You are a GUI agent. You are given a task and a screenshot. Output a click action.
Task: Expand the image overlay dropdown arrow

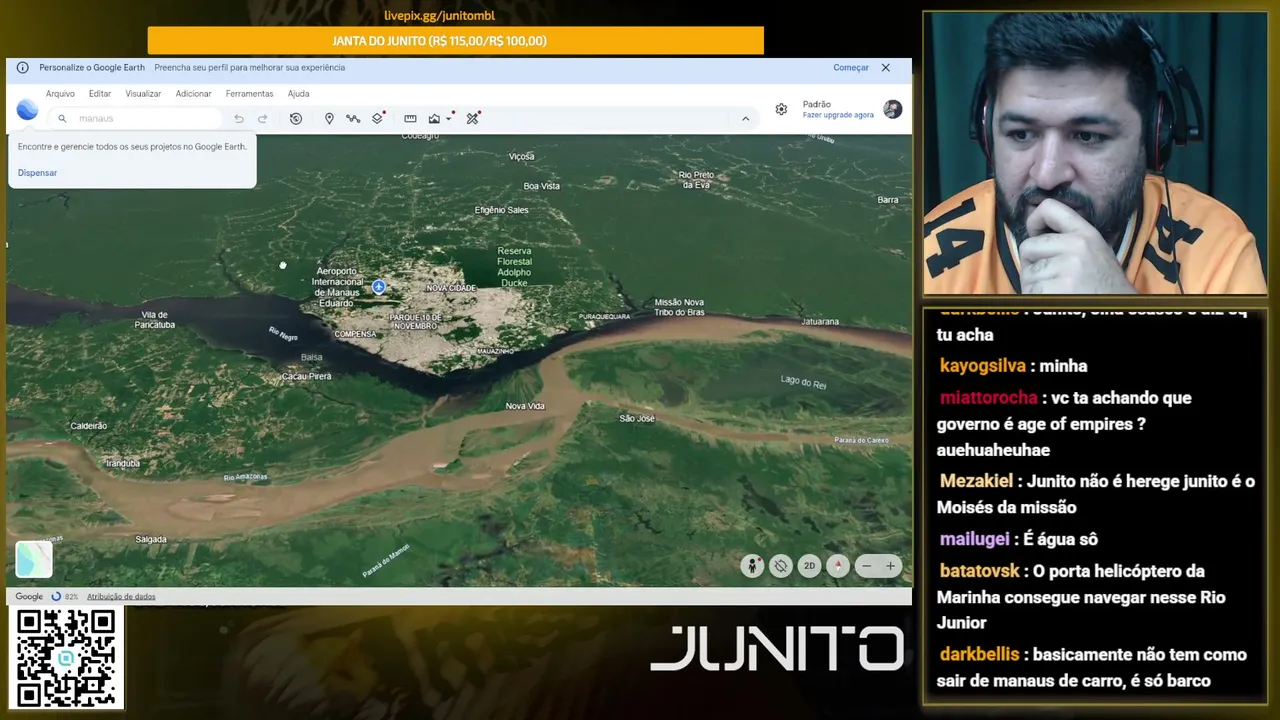tap(449, 118)
